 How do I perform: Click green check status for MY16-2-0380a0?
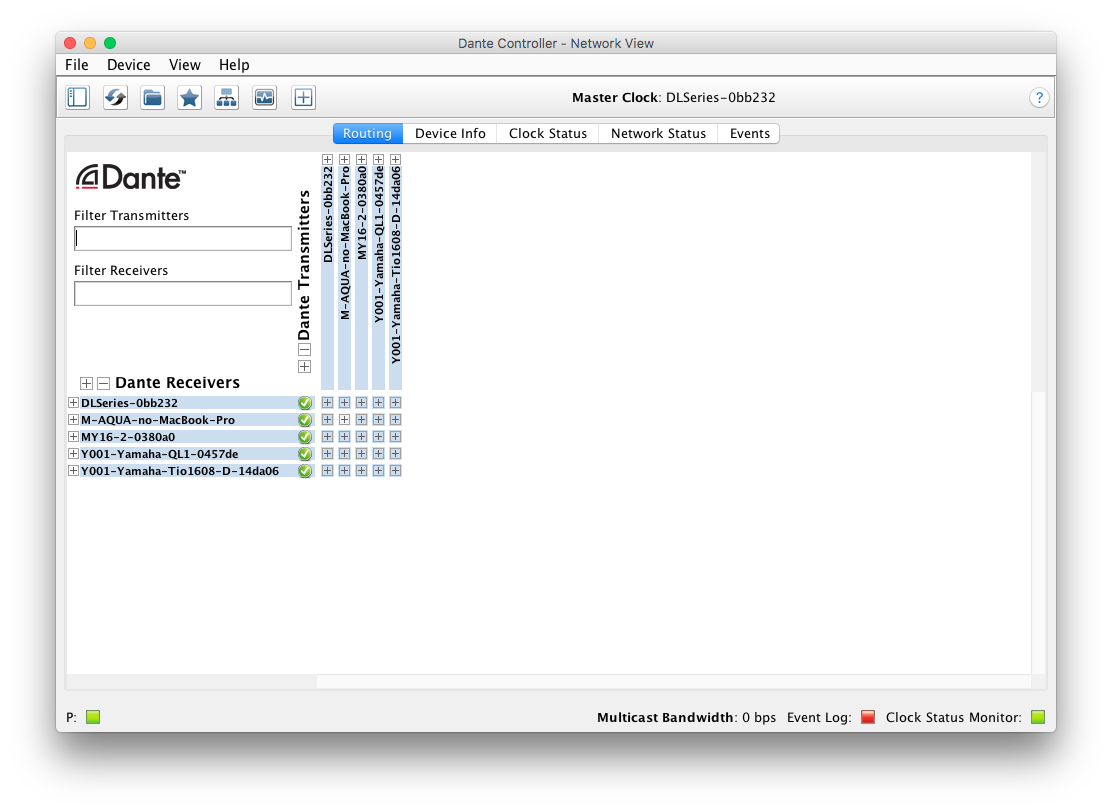click(x=305, y=437)
